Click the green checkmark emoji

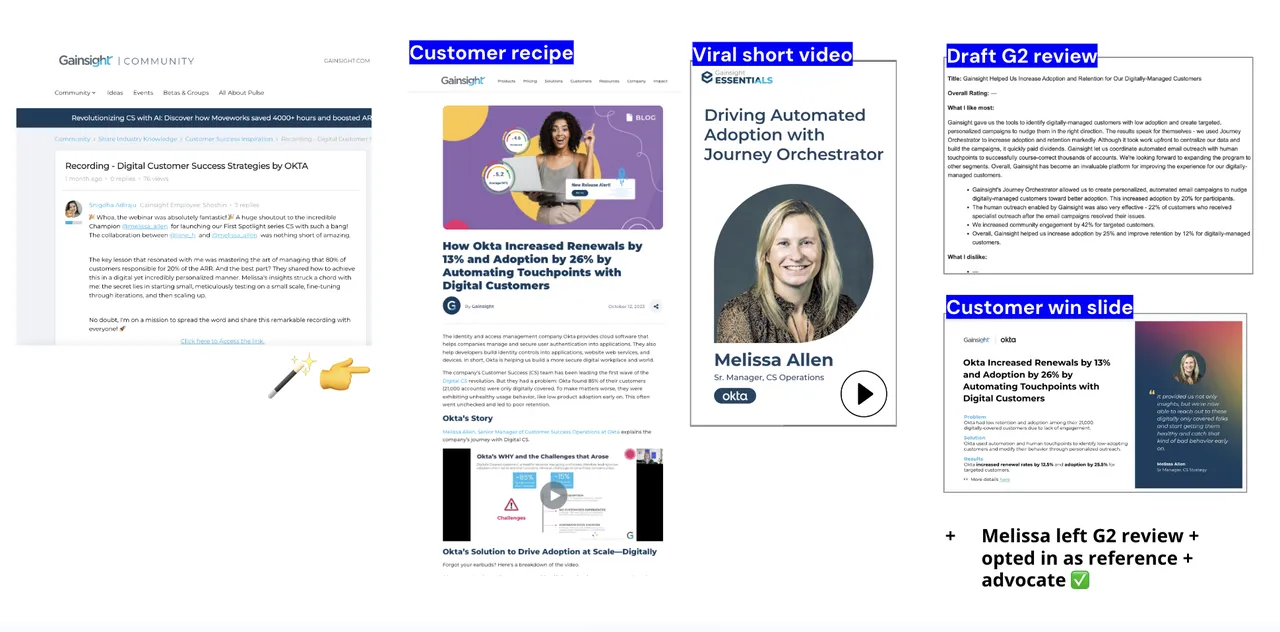click(x=1080, y=580)
